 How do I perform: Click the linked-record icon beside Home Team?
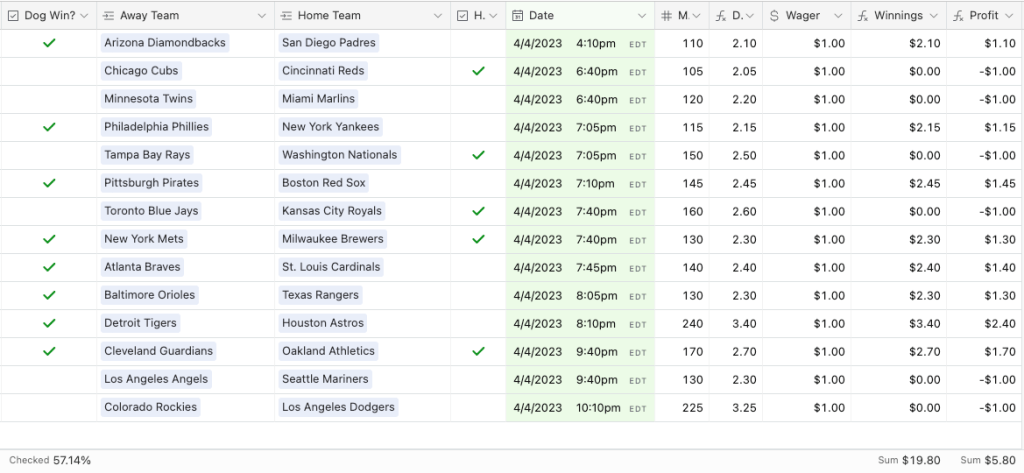286,16
